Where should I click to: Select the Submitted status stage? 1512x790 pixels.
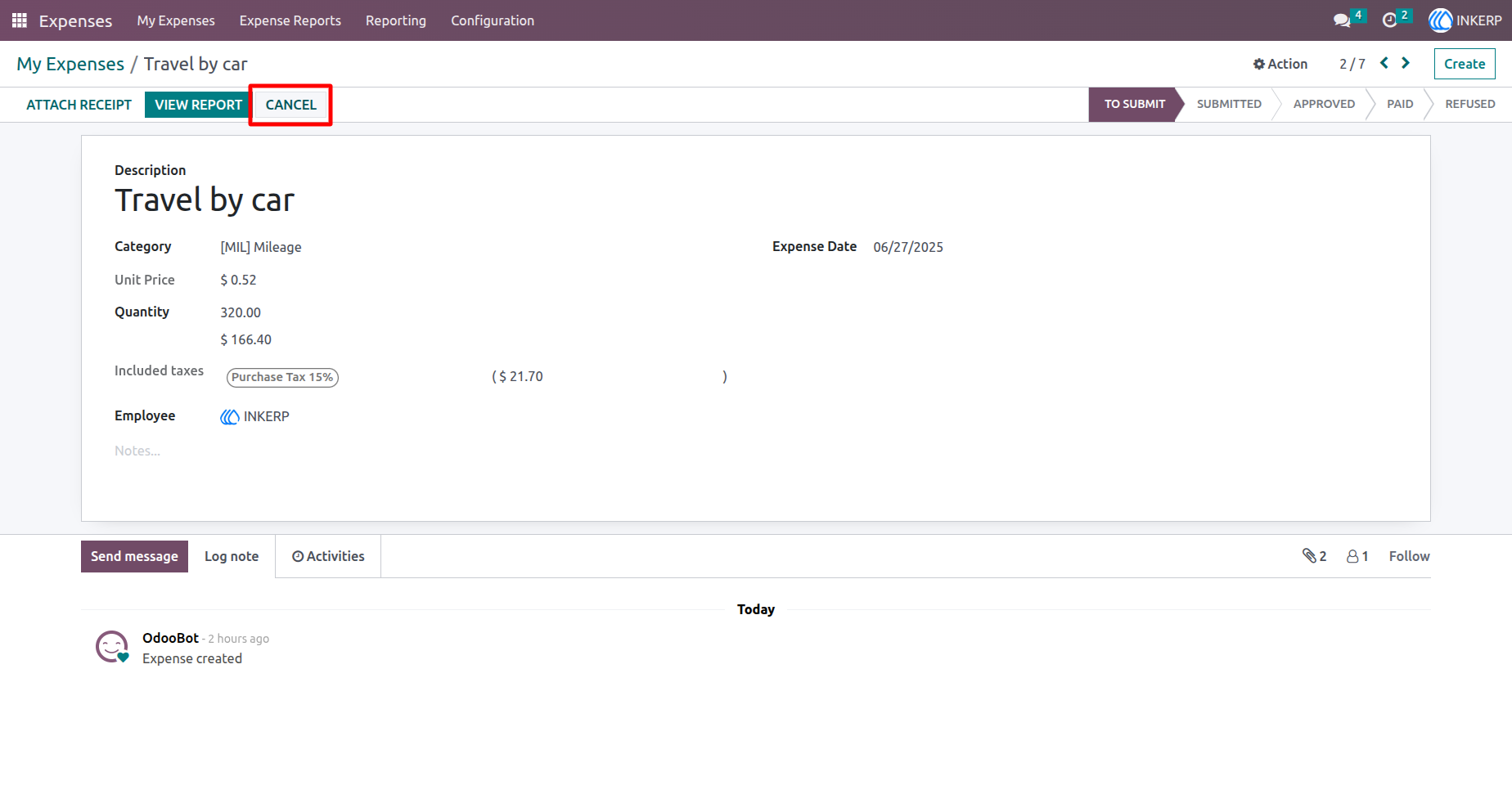click(x=1229, y=104)
